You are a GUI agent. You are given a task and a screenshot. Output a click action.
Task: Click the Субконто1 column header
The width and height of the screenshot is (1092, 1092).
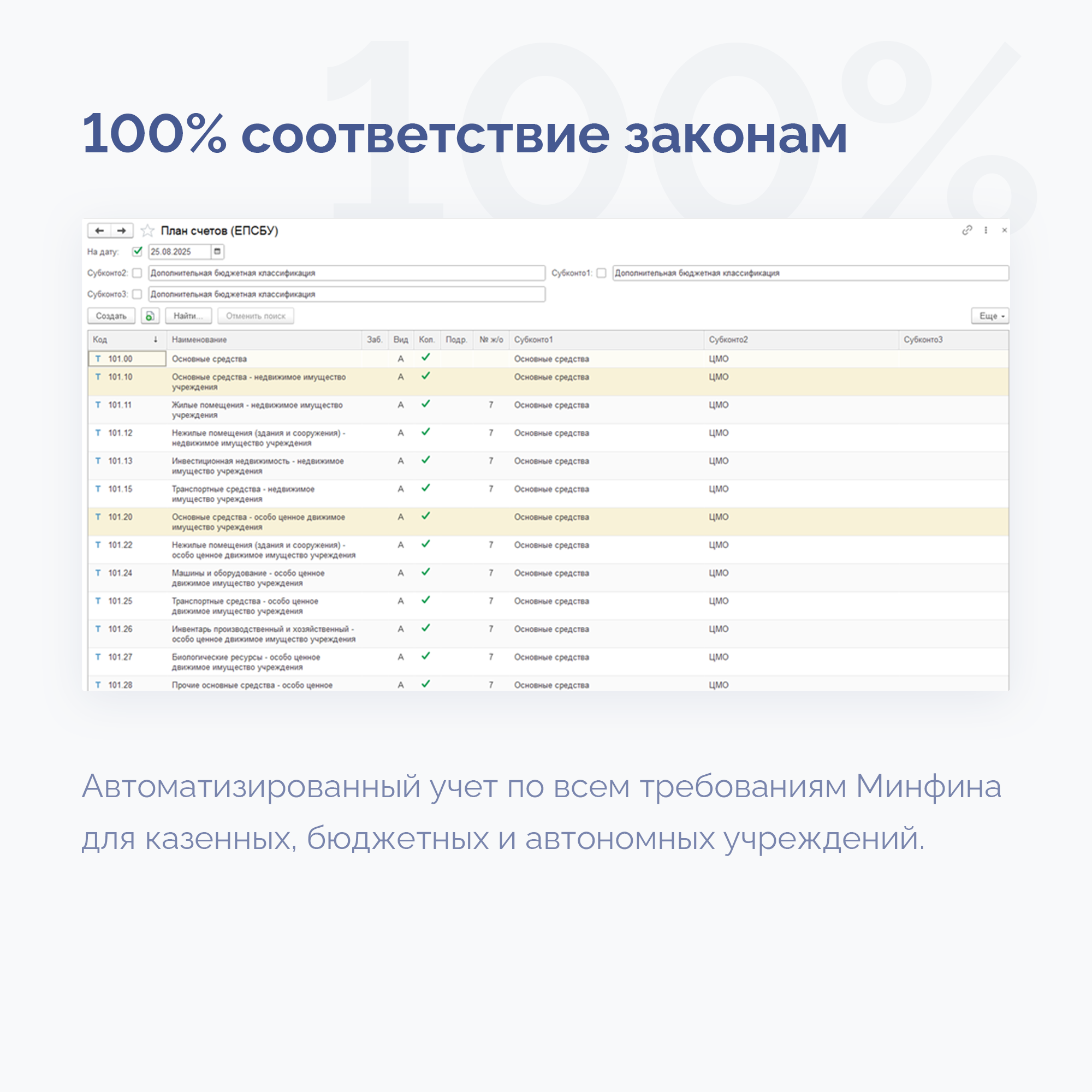click(x=607, y=340)
